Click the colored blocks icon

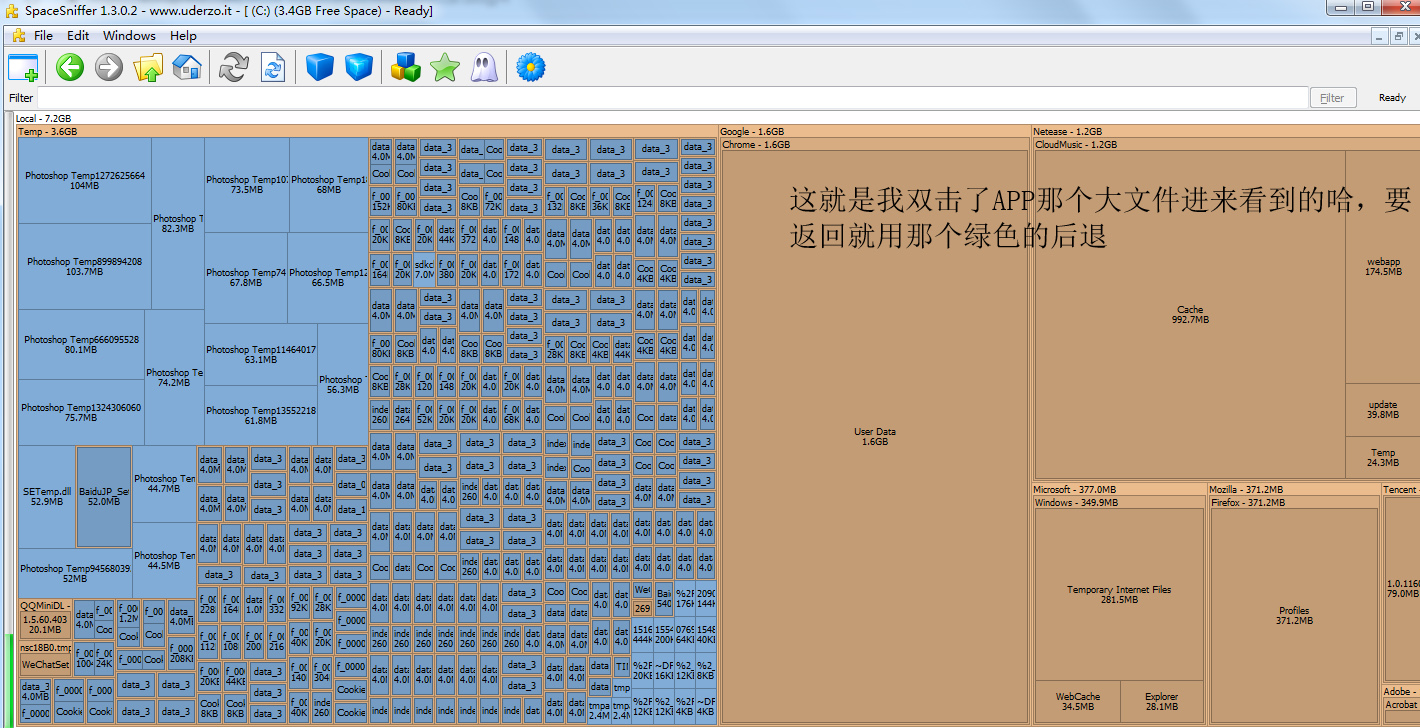click(405, 68)
